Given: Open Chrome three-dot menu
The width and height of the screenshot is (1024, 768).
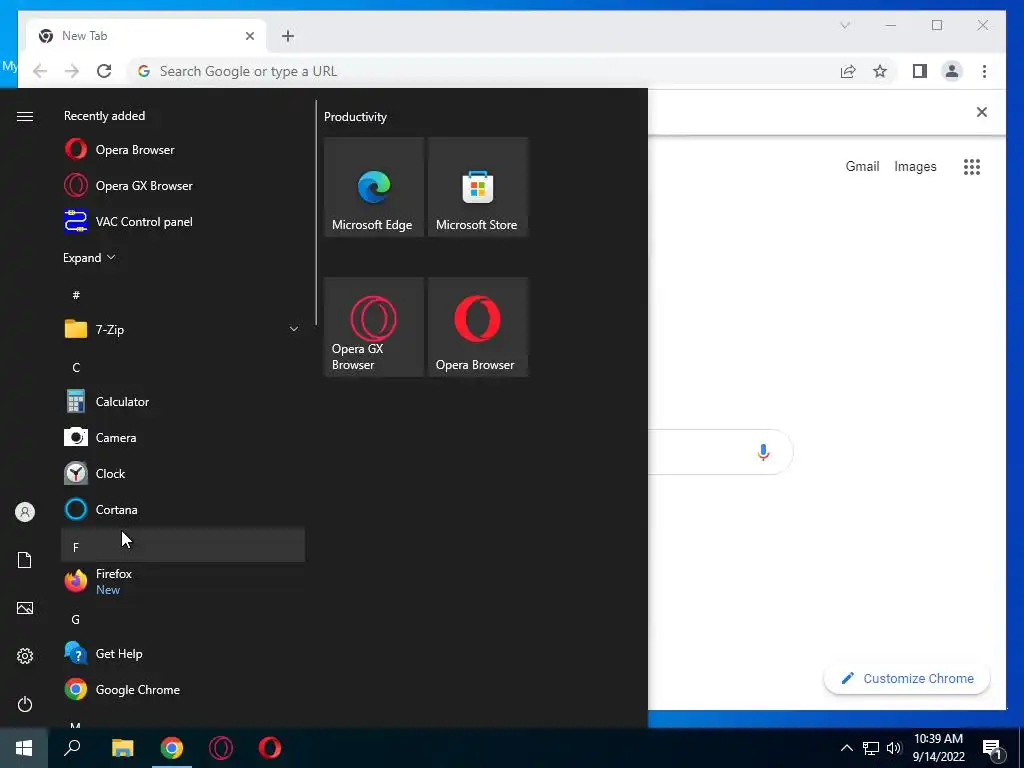Looking at the screenshot, I should coord(984,71).
